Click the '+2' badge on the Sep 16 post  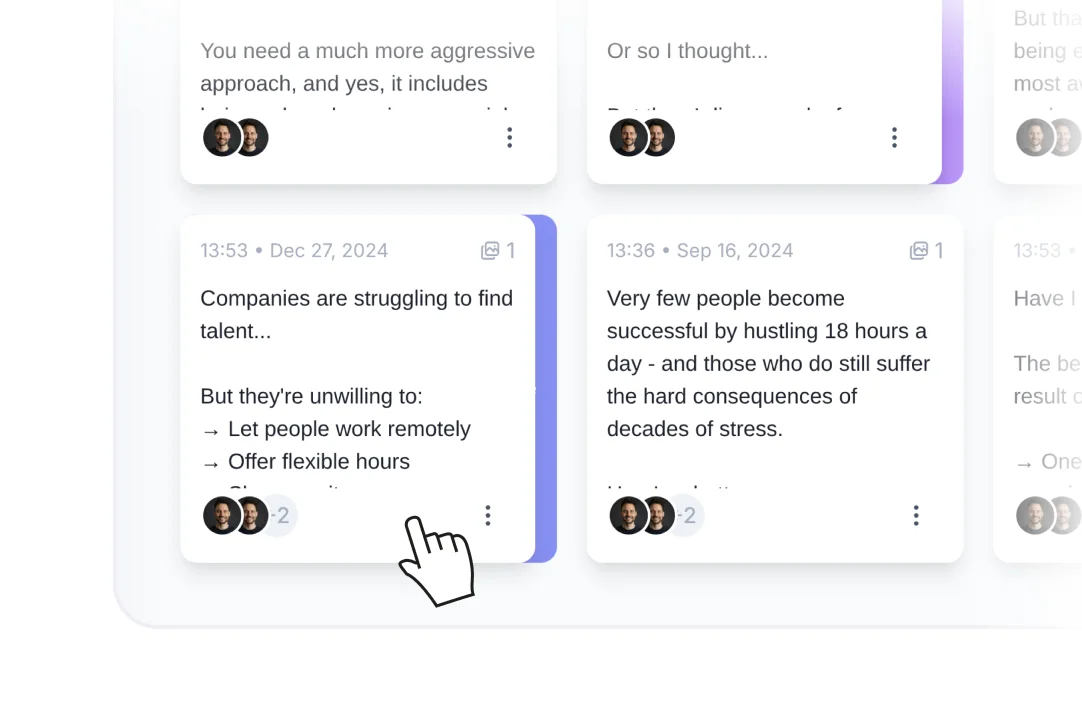686,515
